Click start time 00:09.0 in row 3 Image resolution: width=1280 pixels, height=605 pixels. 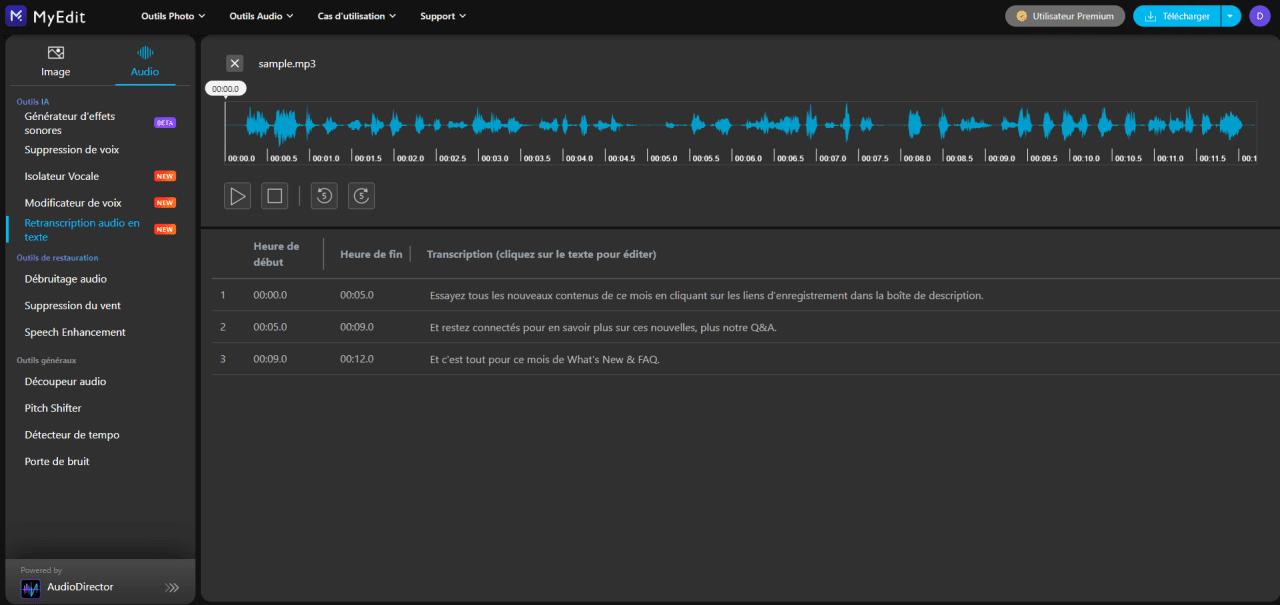point(270,360)
